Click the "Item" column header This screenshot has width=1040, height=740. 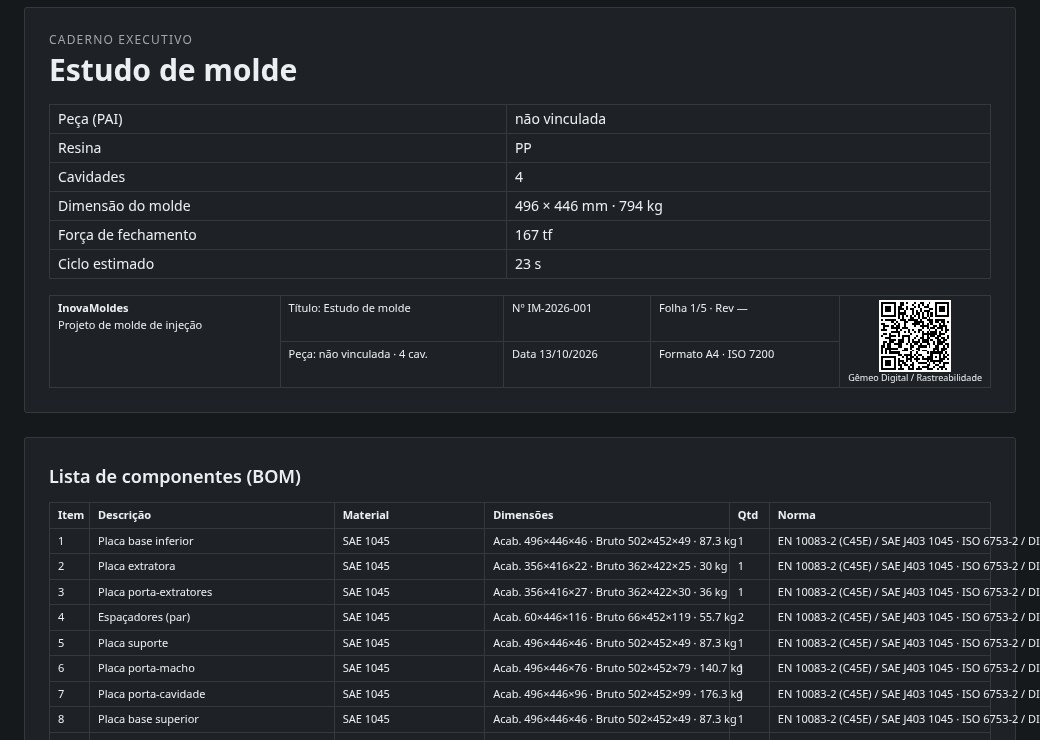71,515
